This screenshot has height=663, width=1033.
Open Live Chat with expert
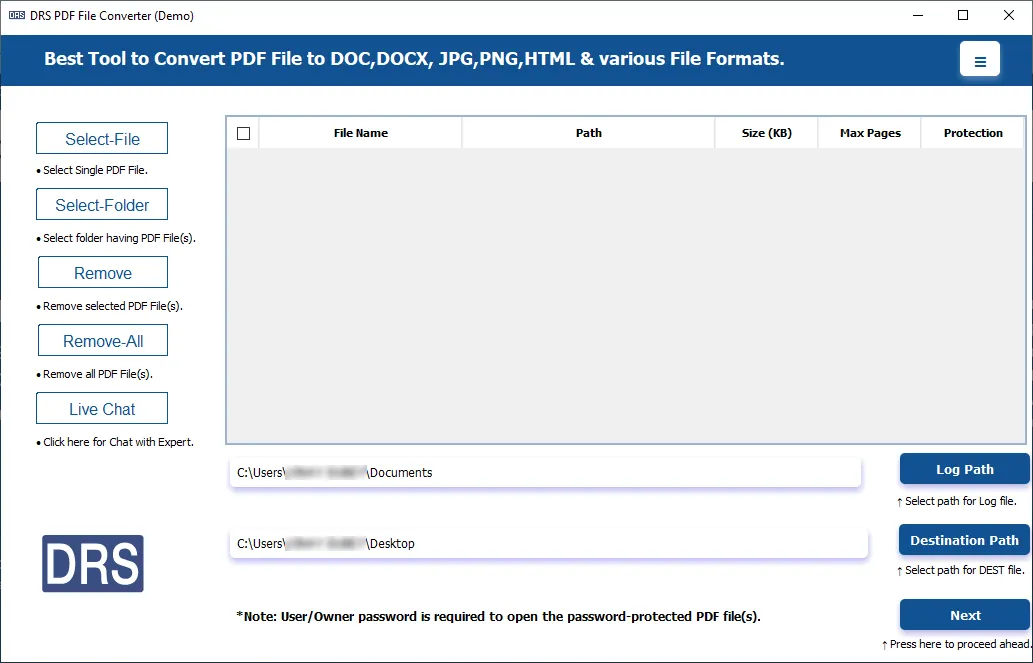coord(102,409)
